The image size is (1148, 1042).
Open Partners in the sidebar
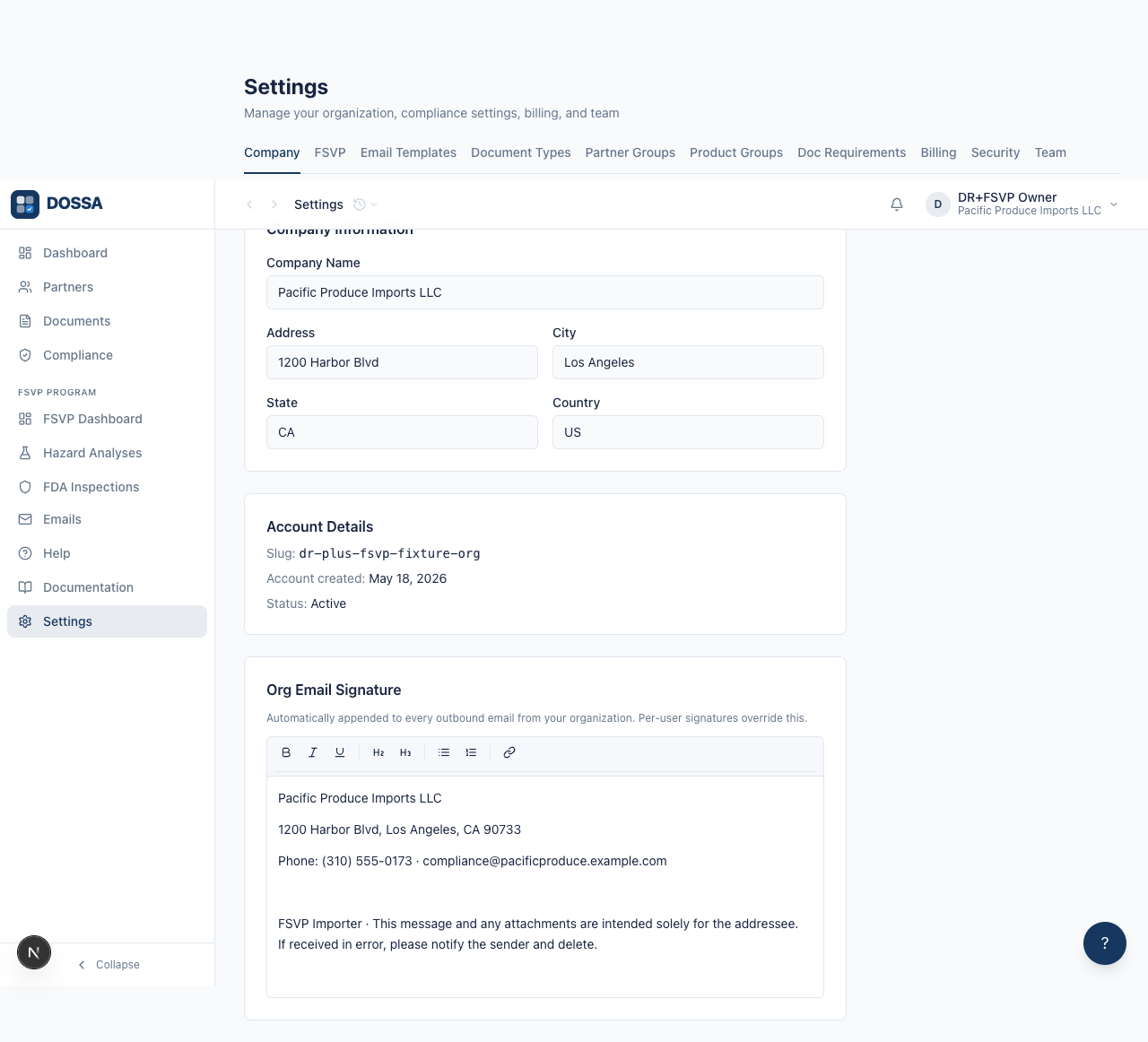(x=107, y=287)
